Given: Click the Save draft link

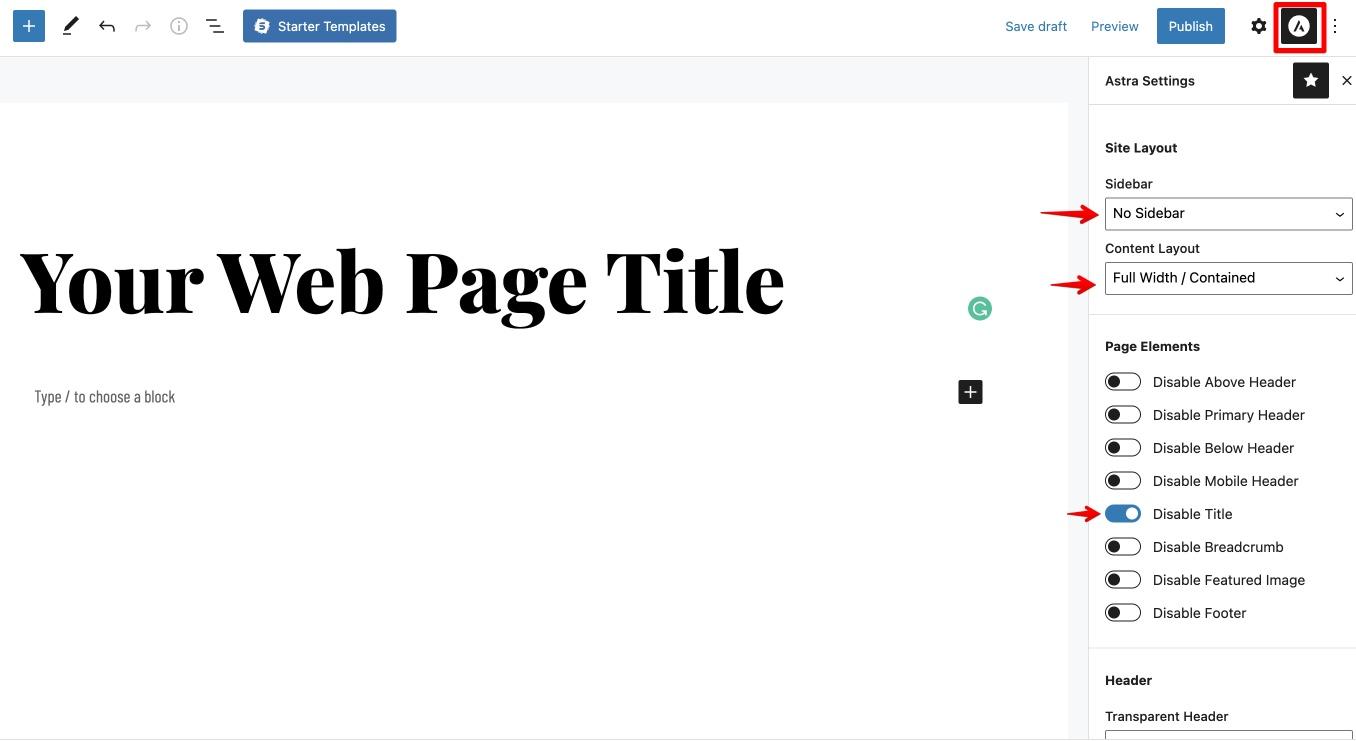Looking at the screenshot, I should point(1036,26).
